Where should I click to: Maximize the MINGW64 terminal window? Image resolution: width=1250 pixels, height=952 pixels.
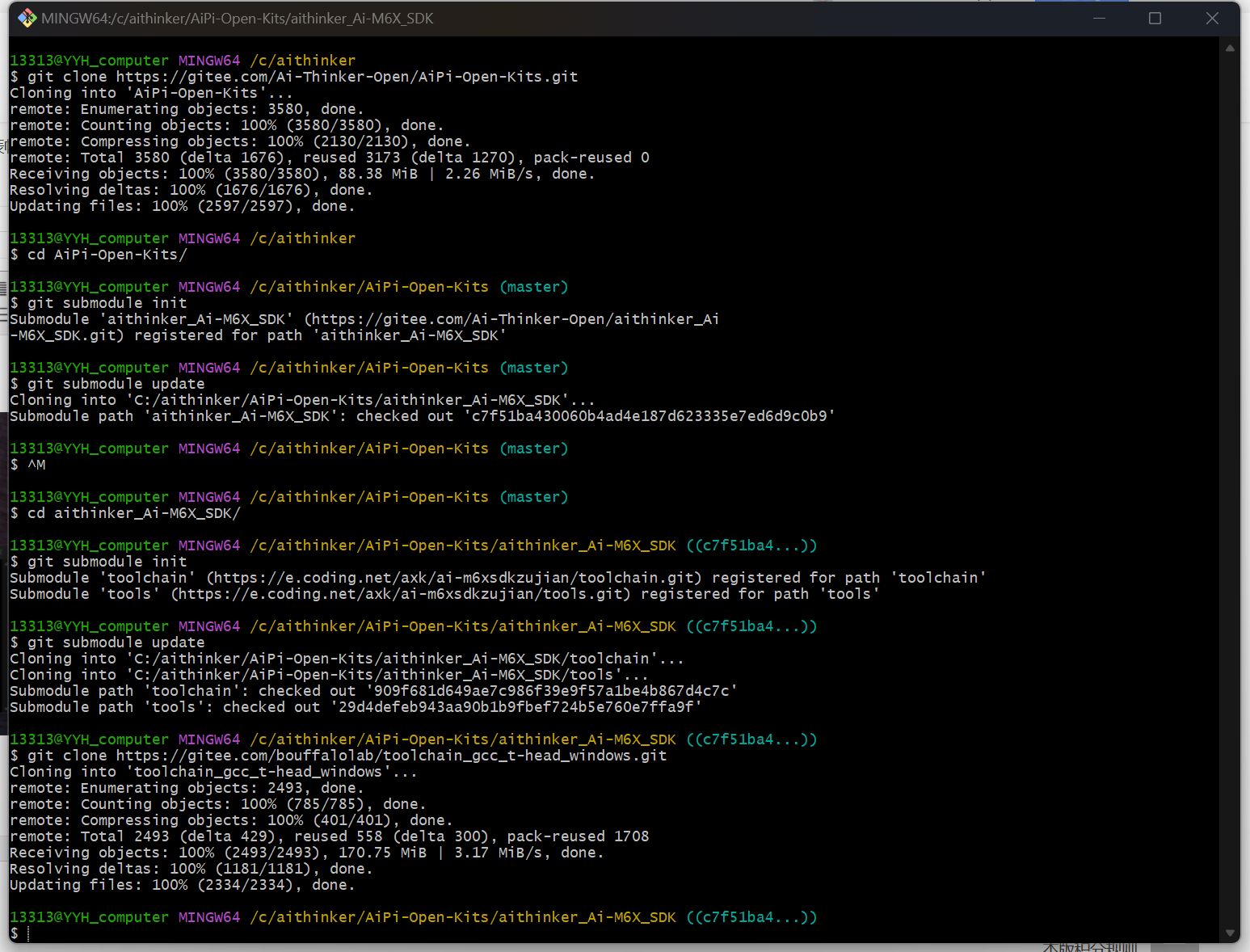tap(1155, 18)
